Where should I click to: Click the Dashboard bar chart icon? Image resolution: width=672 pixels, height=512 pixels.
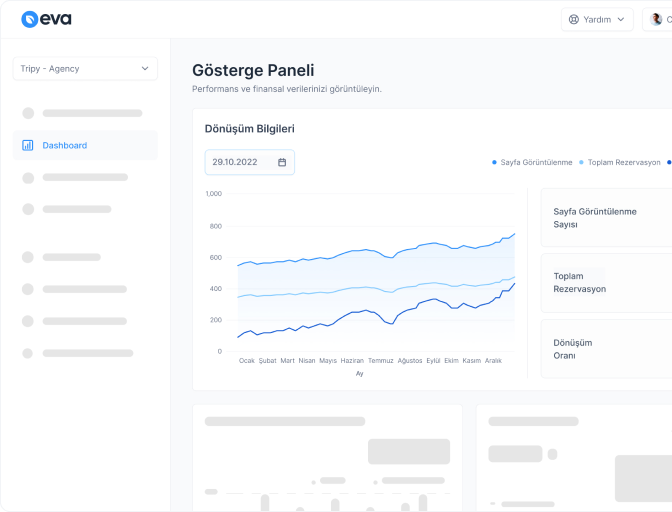[28, 145]
